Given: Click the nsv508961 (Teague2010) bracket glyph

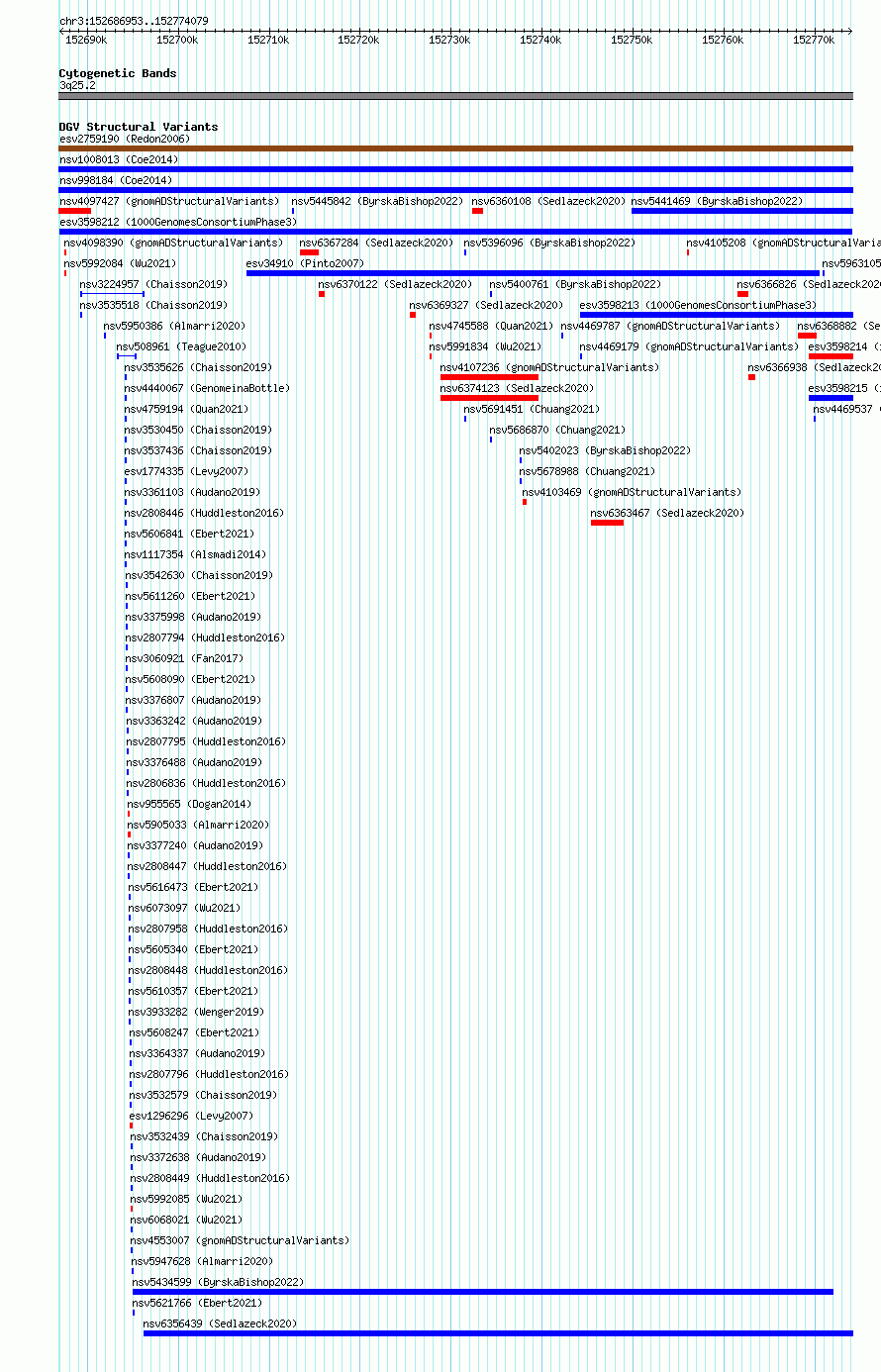Looking at the screenshot, I should coord(127,356).
